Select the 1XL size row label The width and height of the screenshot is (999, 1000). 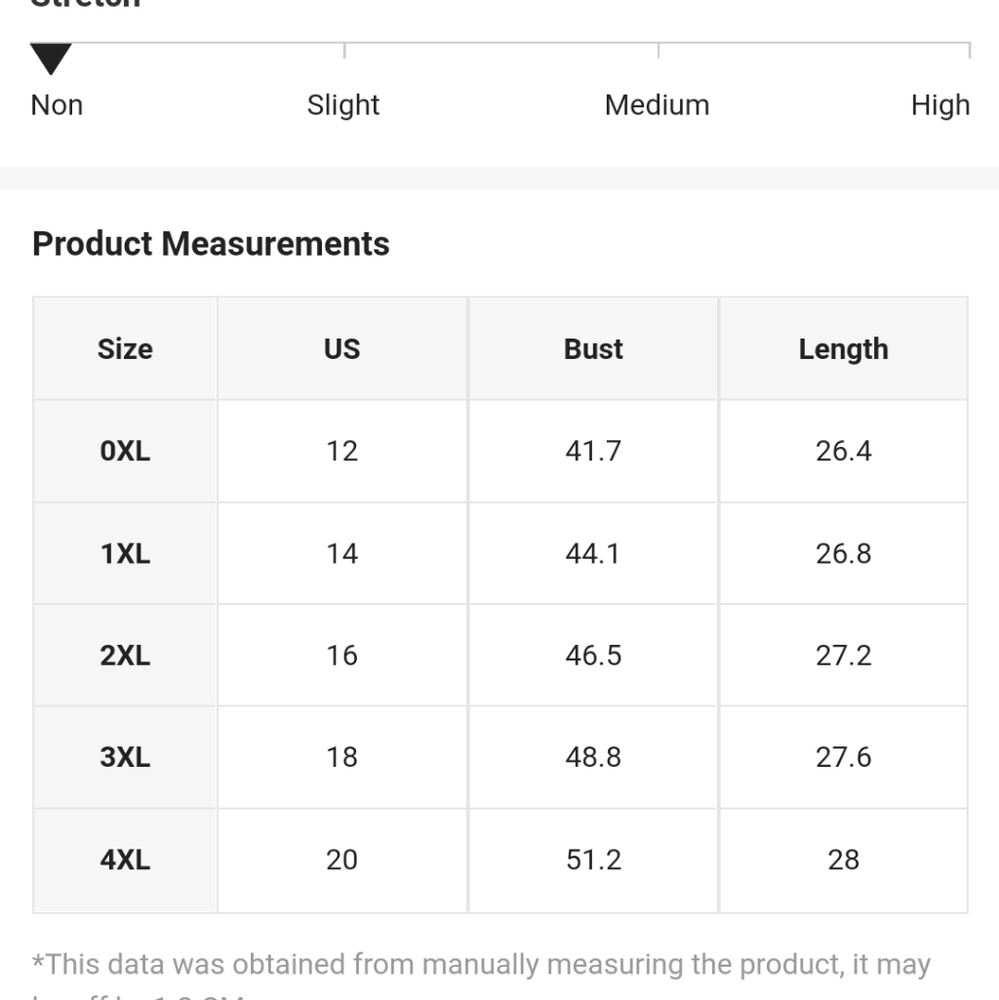pyautogui.click(x=125, y=553)
